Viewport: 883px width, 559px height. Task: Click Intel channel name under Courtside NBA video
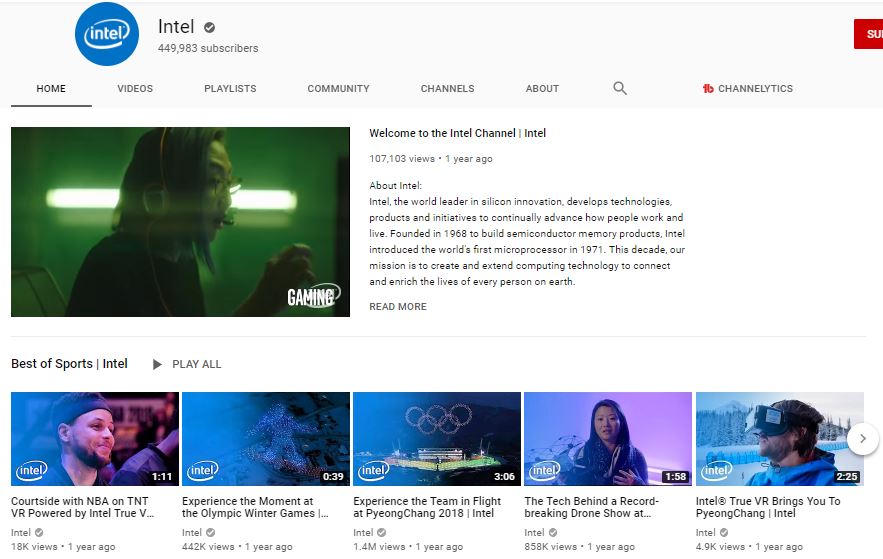pos(21,533)
